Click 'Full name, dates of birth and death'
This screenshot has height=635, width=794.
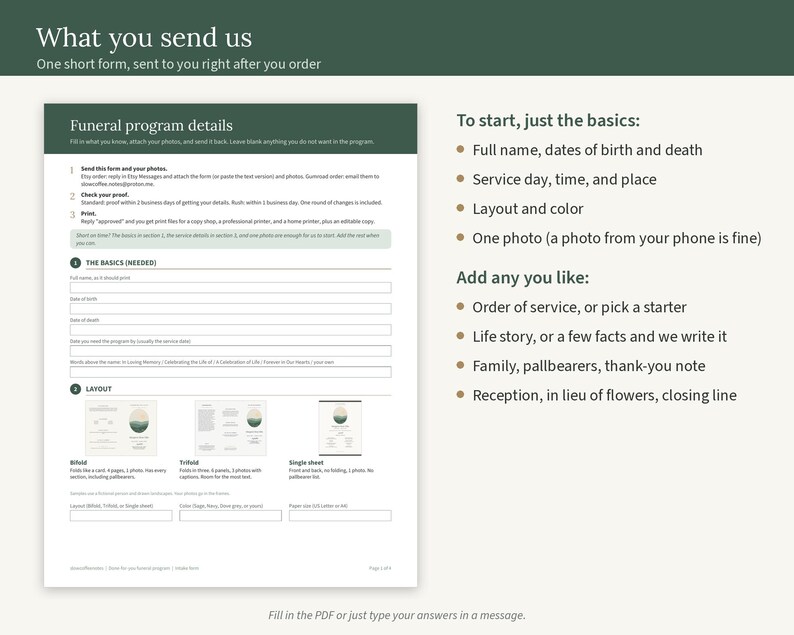coord(587,150)
